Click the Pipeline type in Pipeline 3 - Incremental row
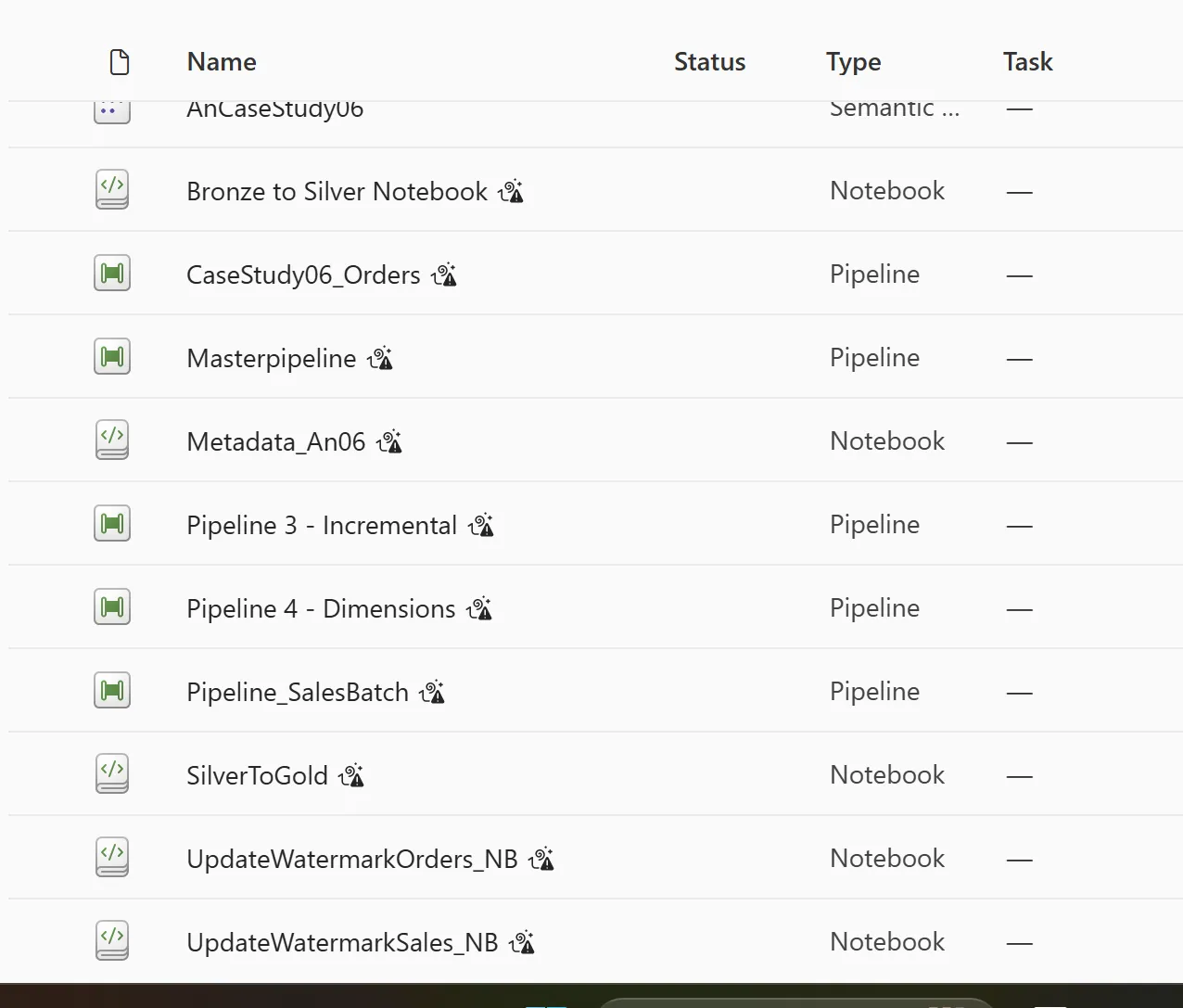 (874, 525)
